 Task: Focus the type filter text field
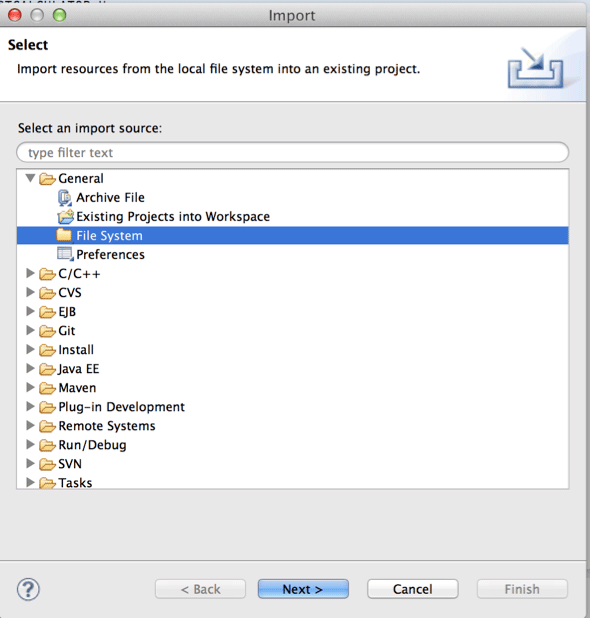pos(293,152)
